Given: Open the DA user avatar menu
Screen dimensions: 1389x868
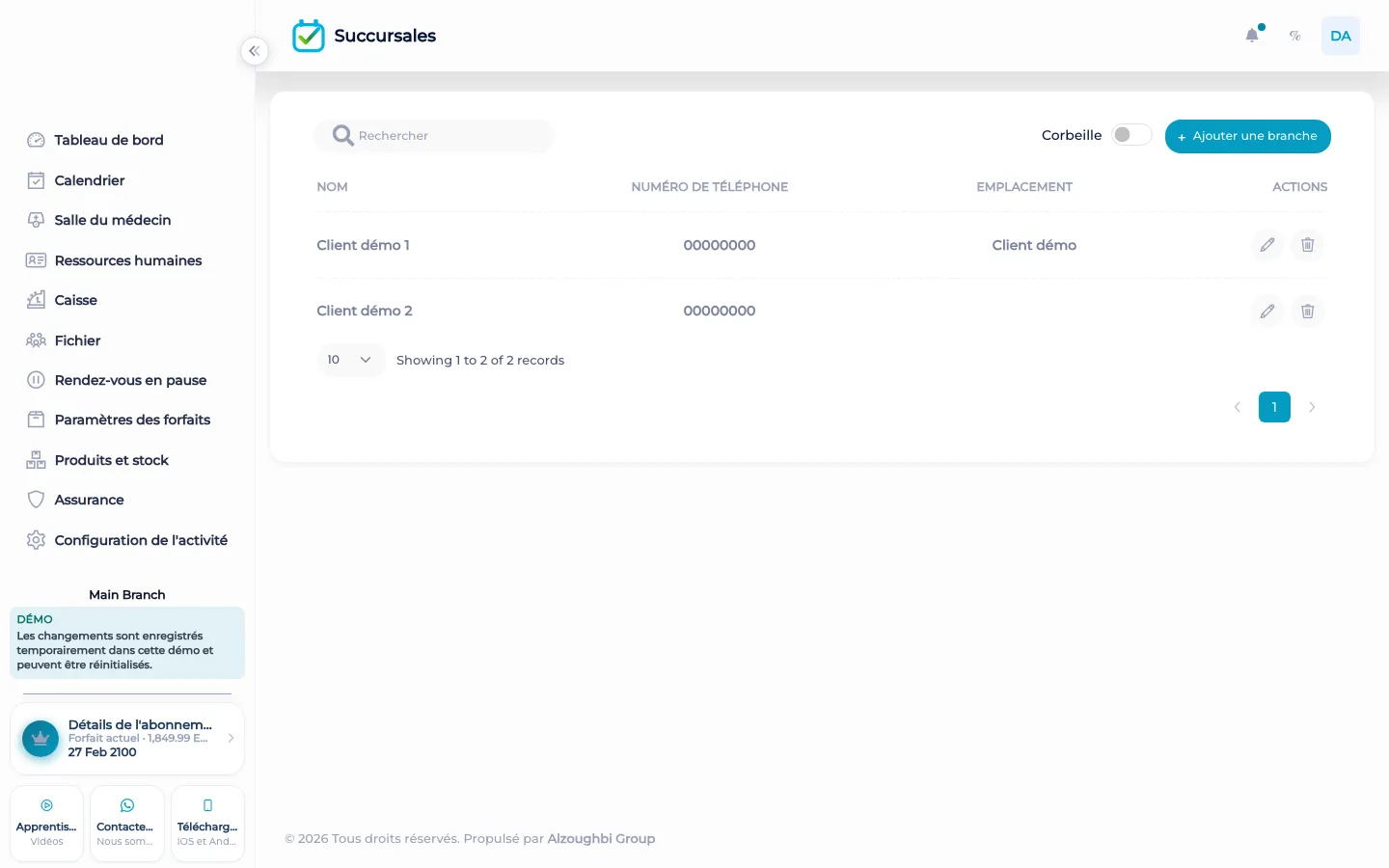Looking at the screenshot, I should coord(1341,36).
